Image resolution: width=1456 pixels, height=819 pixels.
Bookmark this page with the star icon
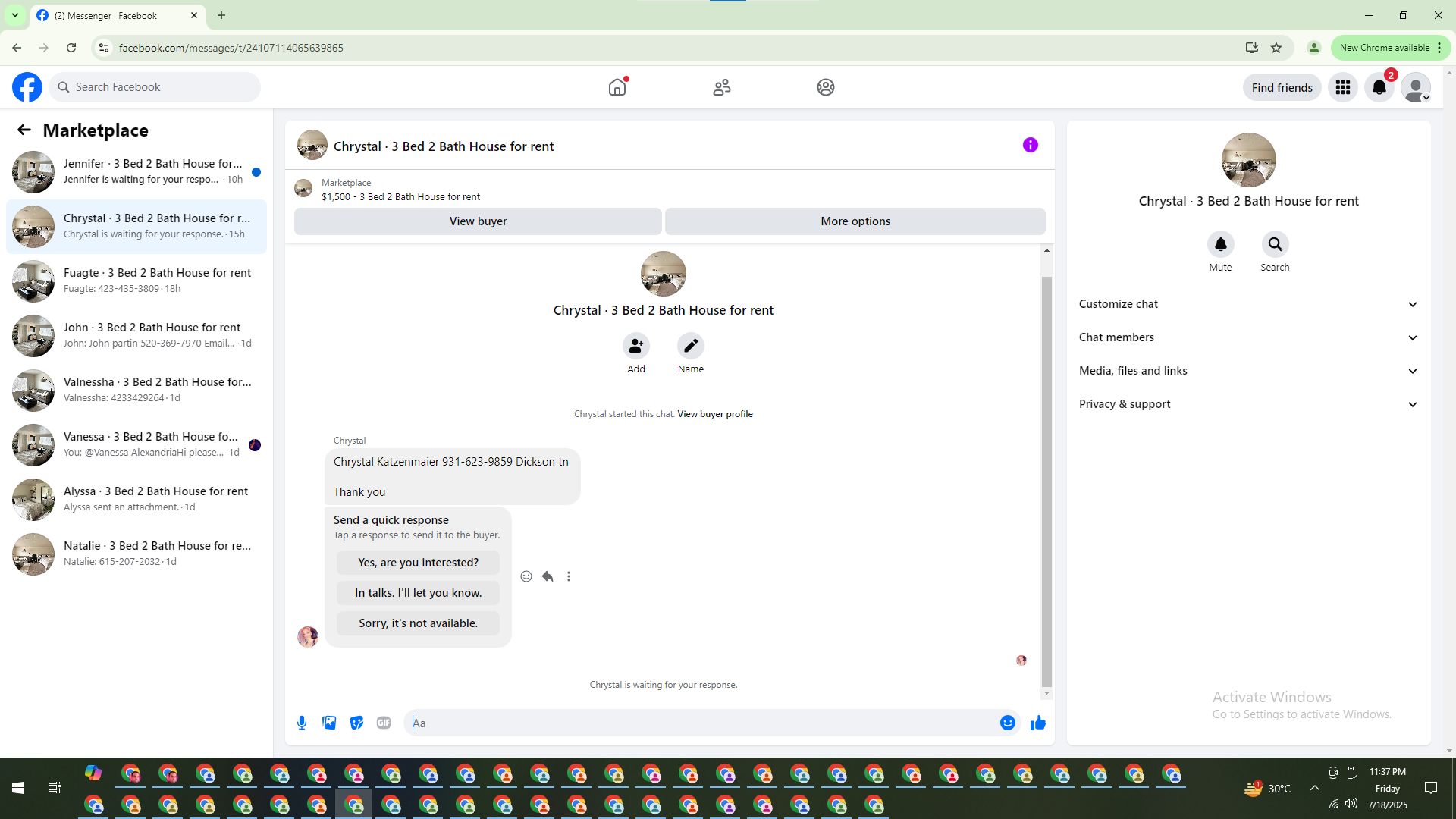pos(1276,48)
